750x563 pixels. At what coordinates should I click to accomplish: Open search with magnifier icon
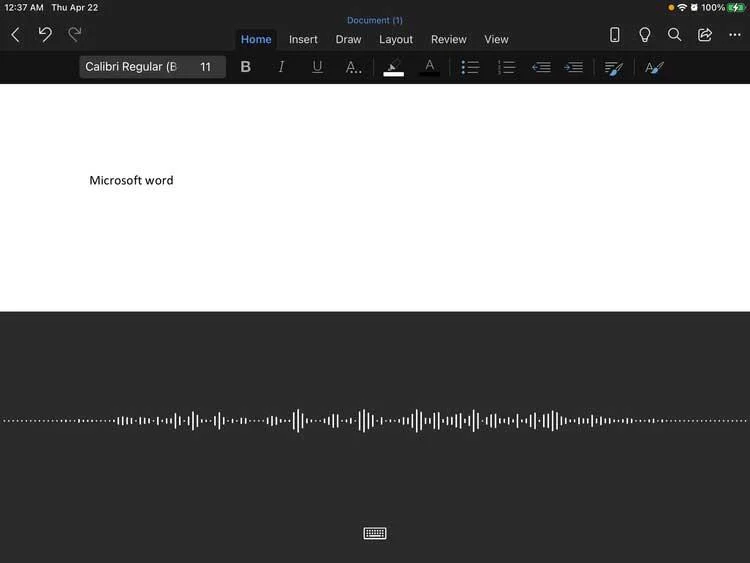click(x=674, y=34)
